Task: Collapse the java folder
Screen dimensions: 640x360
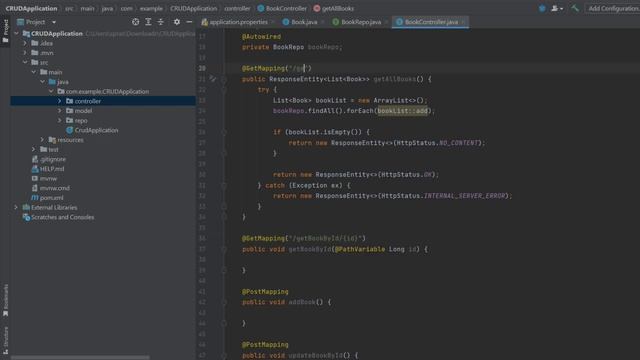Action: tap(42, 82)
